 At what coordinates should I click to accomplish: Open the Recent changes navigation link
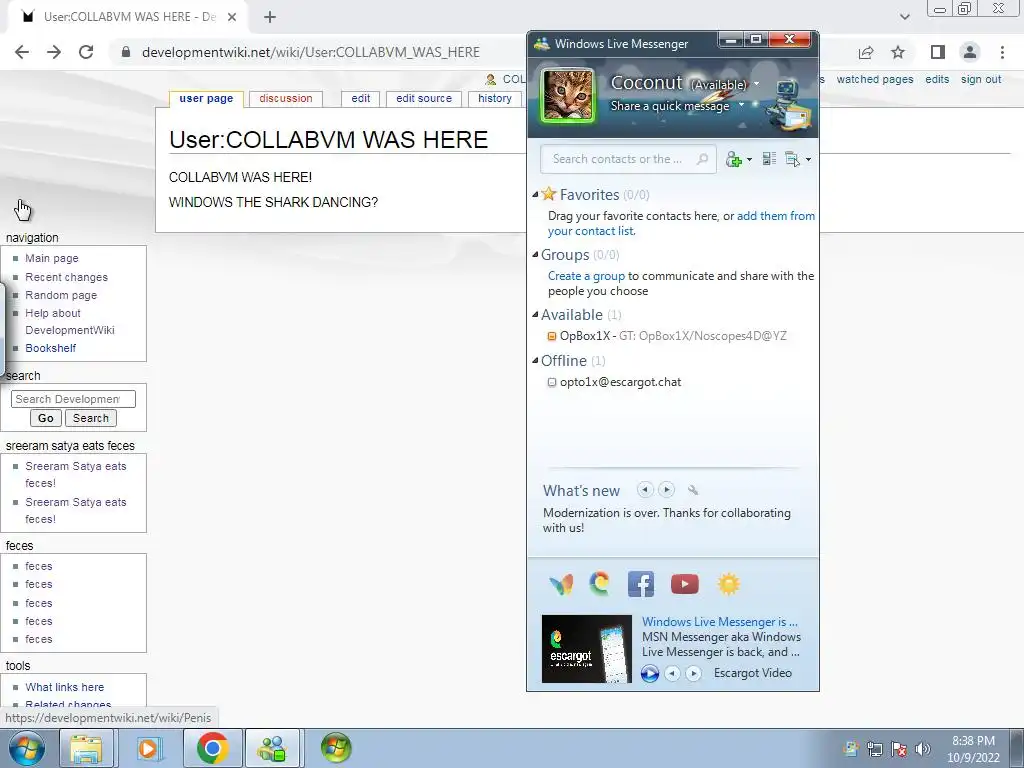click(67, 277)
